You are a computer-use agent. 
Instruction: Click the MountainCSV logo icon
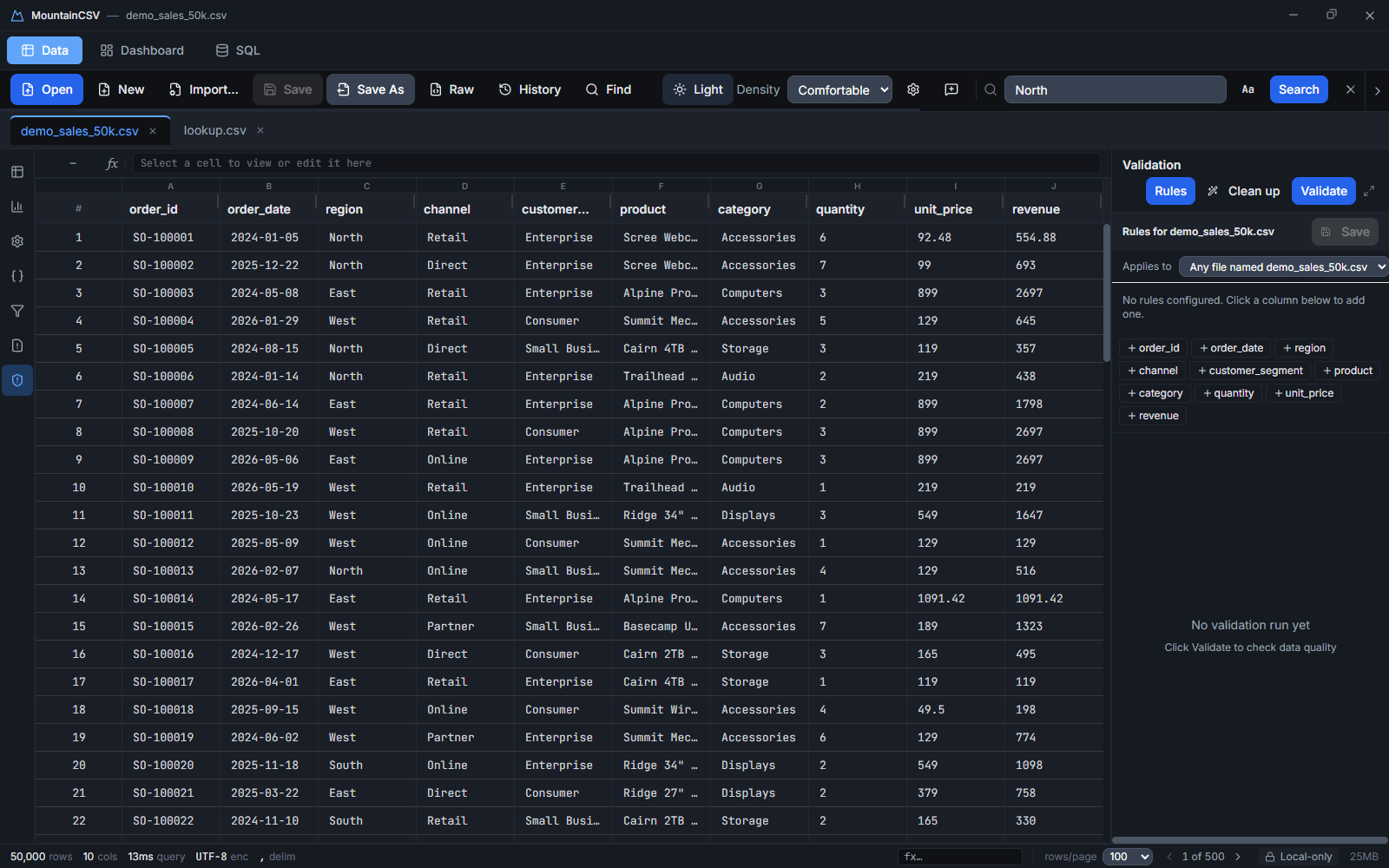pos(16,16)
